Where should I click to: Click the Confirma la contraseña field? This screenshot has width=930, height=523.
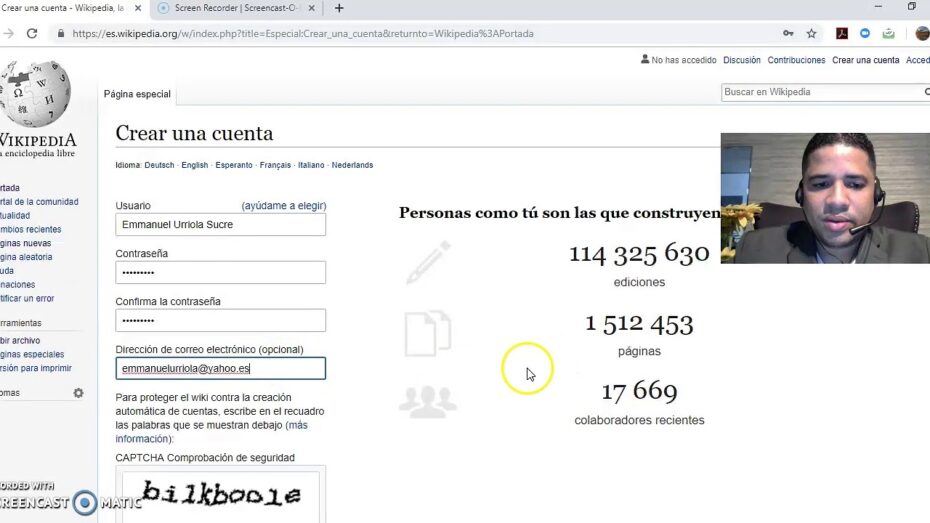[221, 321]
